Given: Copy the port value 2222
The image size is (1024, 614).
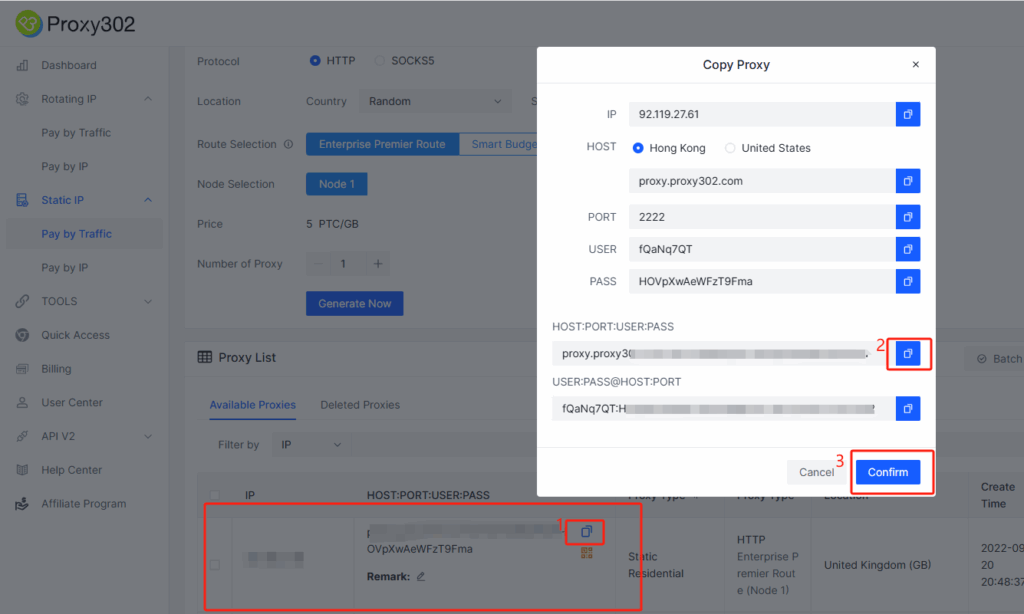Looking at the screenshot, I should coord(908,217).
